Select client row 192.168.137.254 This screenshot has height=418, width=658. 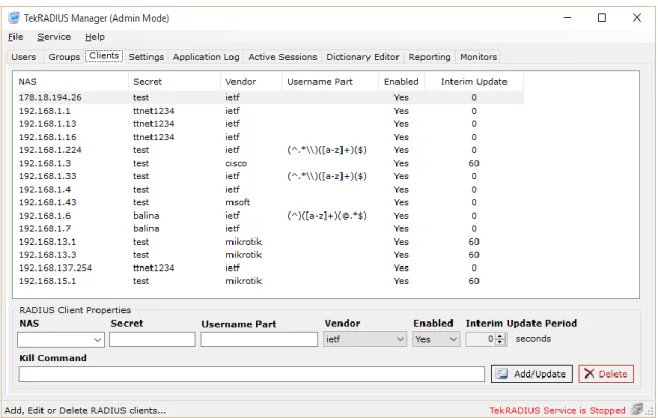click(x=269, y=268)
